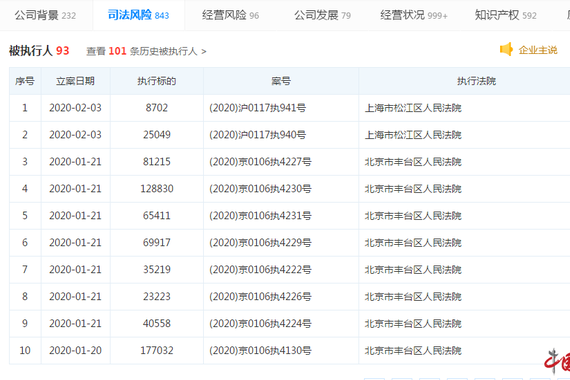Screen dimensions: 570x380
Task: Select case number (2020)京0106执4229号
Action: [x=260, y=243]
